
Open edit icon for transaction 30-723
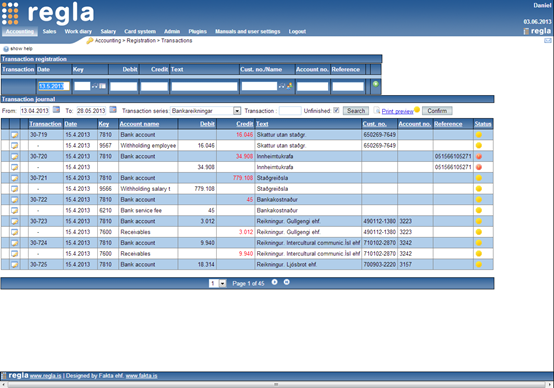14,221
